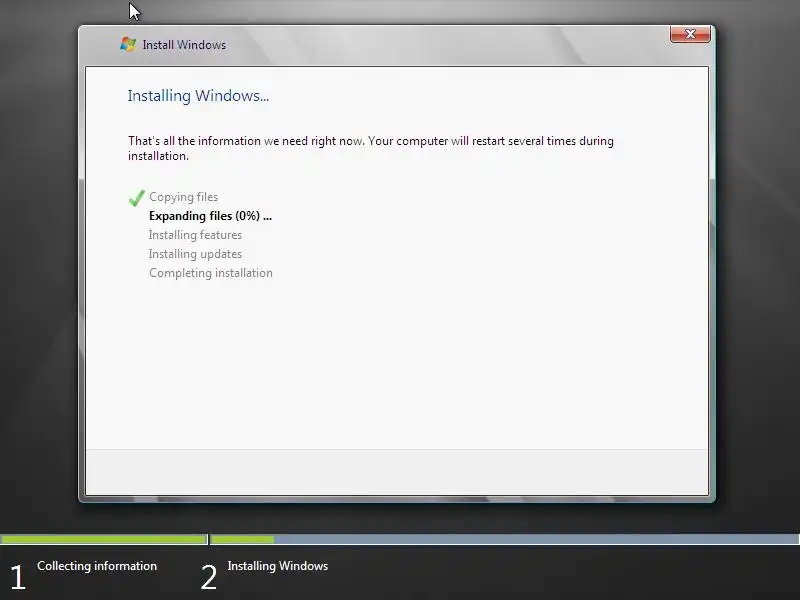Viewport: 800px width, 600px height.
Task: Click the green checkmark beside Copying files
Action: [137, 198]
